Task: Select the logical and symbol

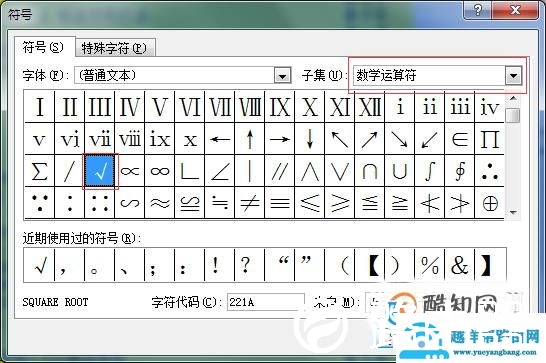Action: [310, 171]
